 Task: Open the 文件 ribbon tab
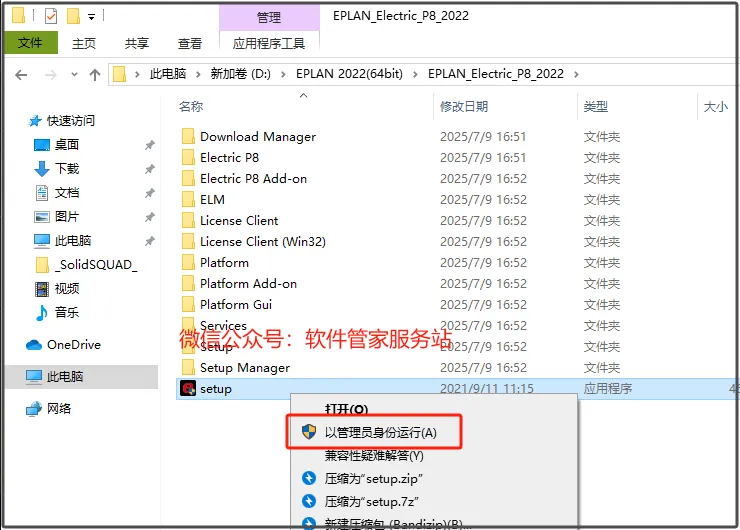pyautogui.click(x=30, y=43)
